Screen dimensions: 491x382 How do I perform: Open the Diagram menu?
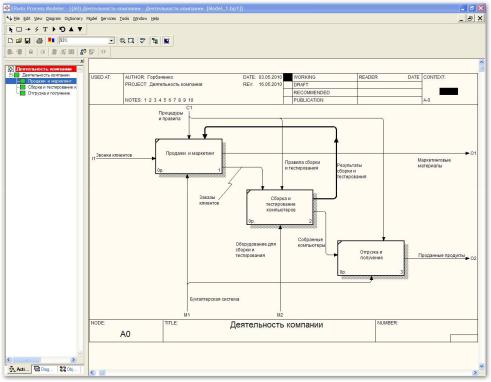click(53, 19)
